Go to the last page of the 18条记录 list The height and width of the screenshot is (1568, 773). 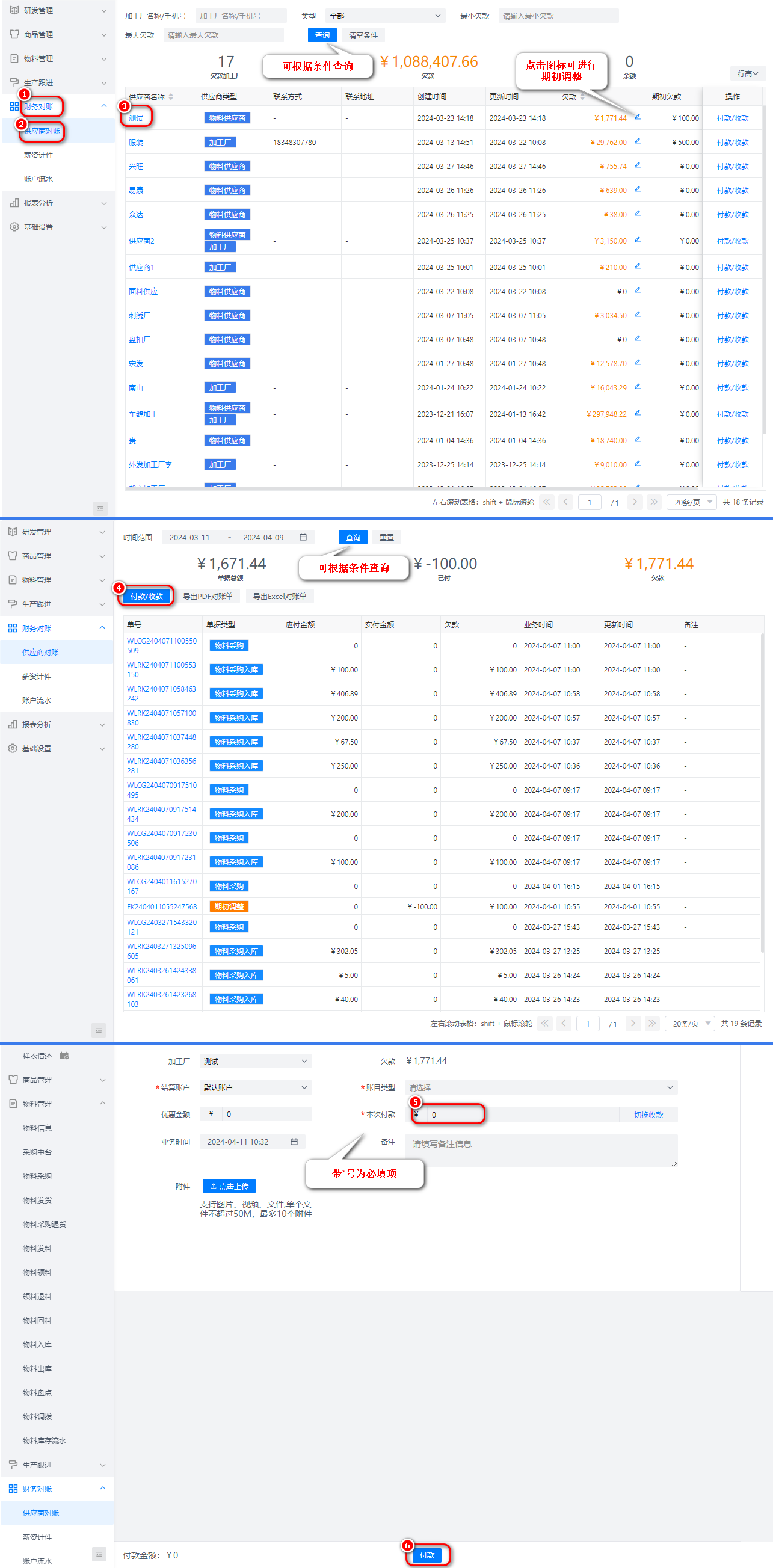tap(653, 502)
